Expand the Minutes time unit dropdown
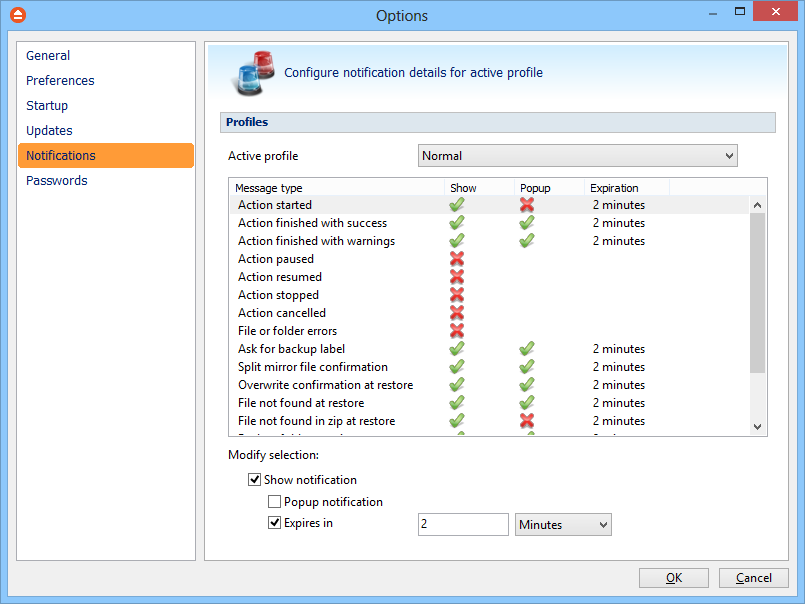 click(563, 525)
